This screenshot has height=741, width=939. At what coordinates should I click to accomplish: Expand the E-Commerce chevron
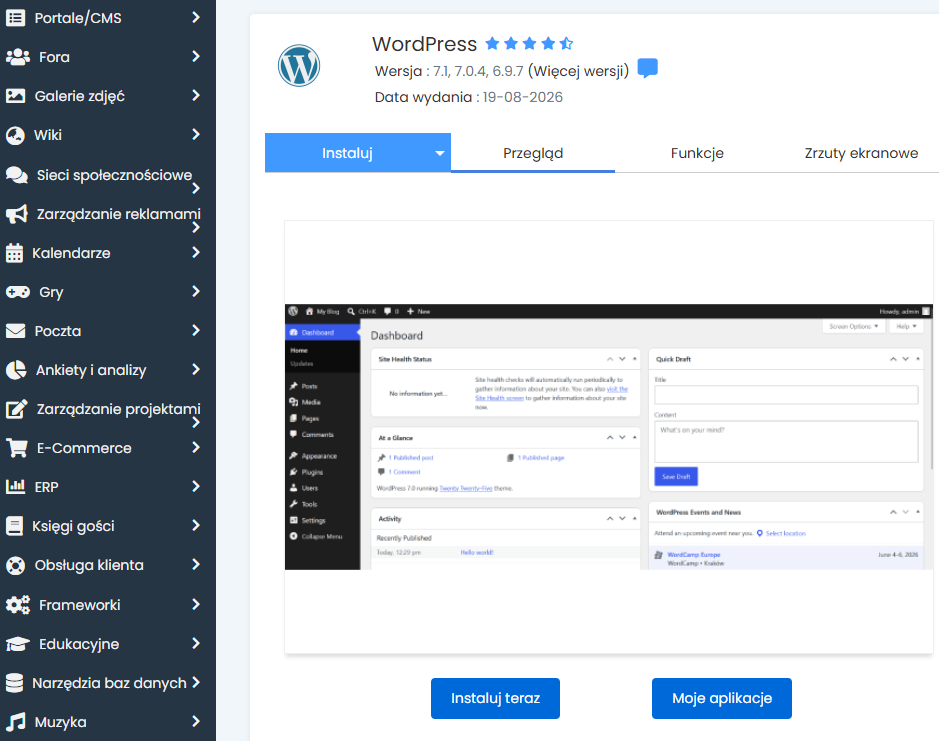pyautogui.click(x=196, y=447)
